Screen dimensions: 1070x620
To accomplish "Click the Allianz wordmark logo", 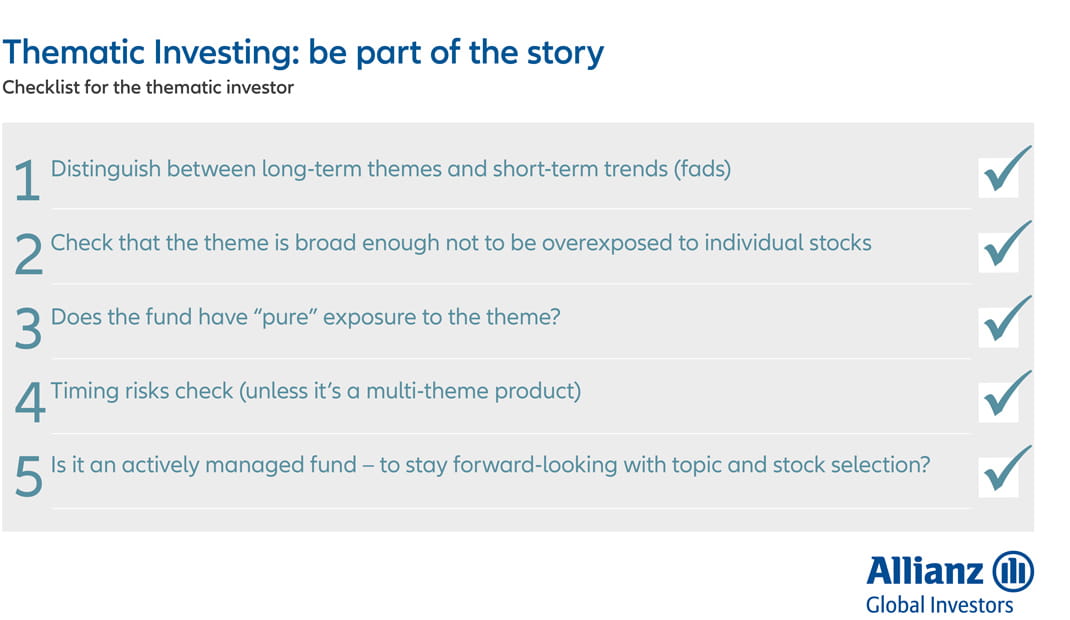I will [925, 570].
